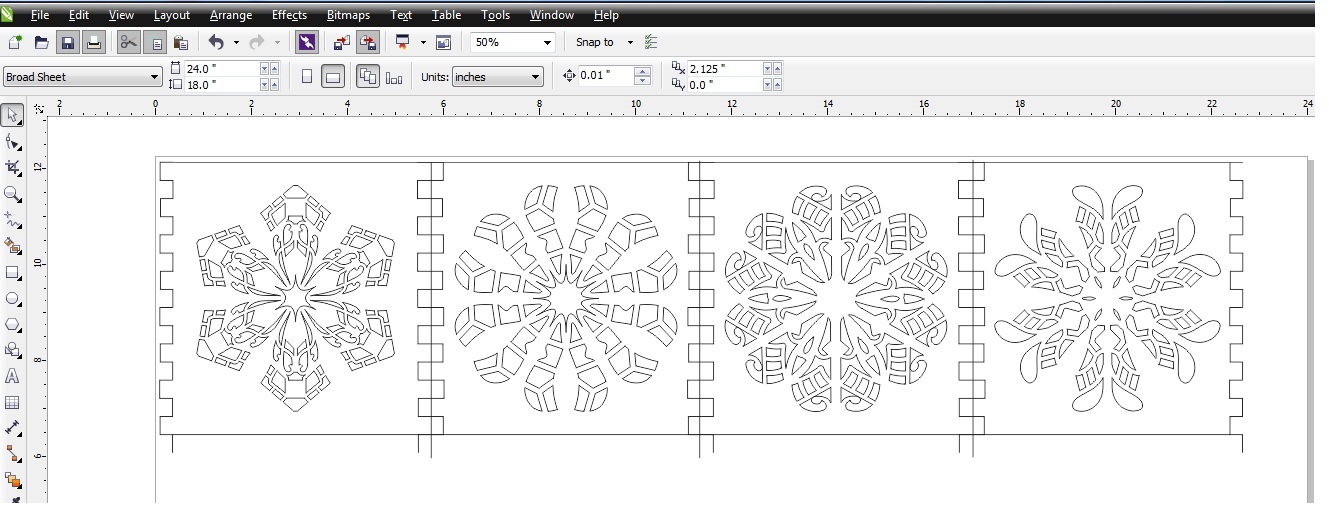The height and width of the screenshot is (522, 1329).
Task: Click the duplicate distance Y field 0.0"
Action: click(725, 85)
